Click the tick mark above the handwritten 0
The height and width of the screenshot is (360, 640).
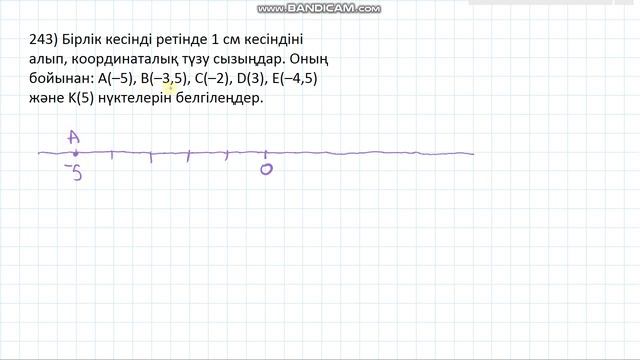click(x=266, y=155)
